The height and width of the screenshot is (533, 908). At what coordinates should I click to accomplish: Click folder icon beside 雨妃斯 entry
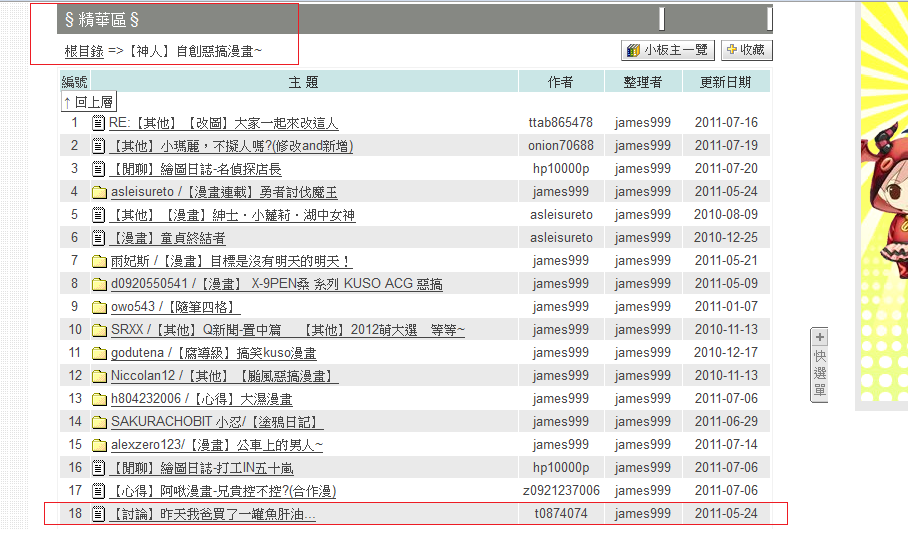pyautogui.click(x=99, y=261)
